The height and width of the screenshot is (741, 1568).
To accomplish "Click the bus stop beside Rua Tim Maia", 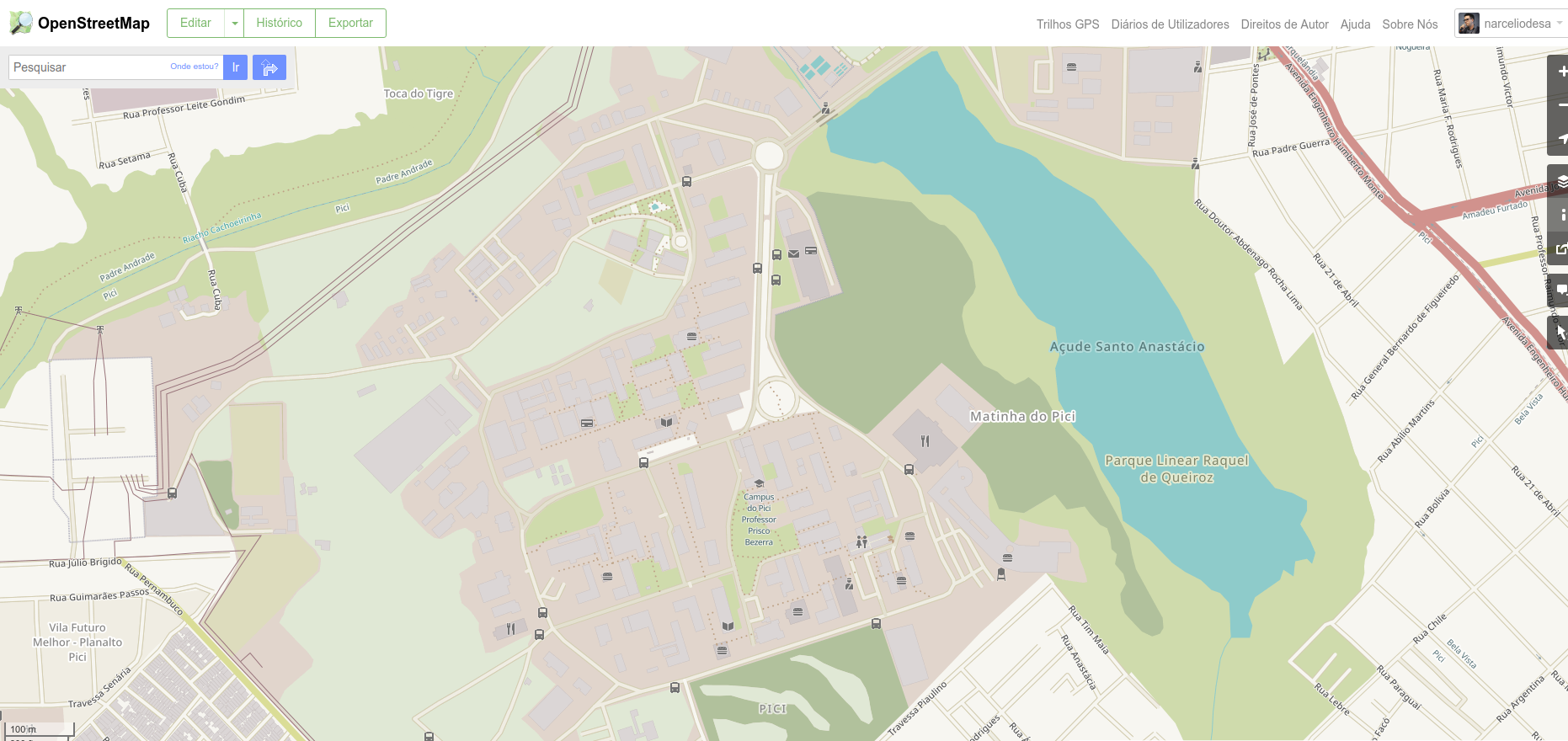I will (x=876, y=624).
